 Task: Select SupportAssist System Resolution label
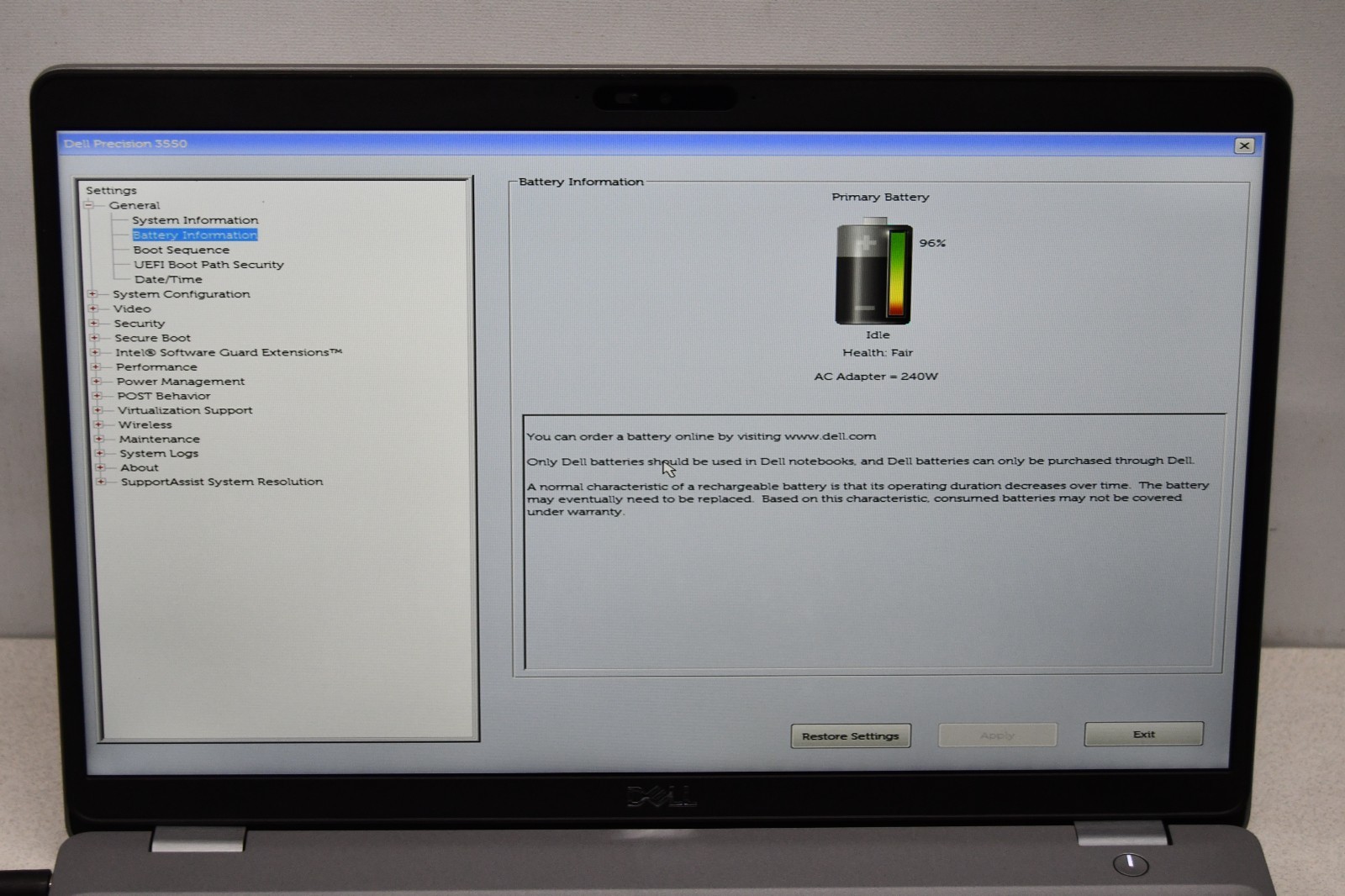(x=222, y=482)
